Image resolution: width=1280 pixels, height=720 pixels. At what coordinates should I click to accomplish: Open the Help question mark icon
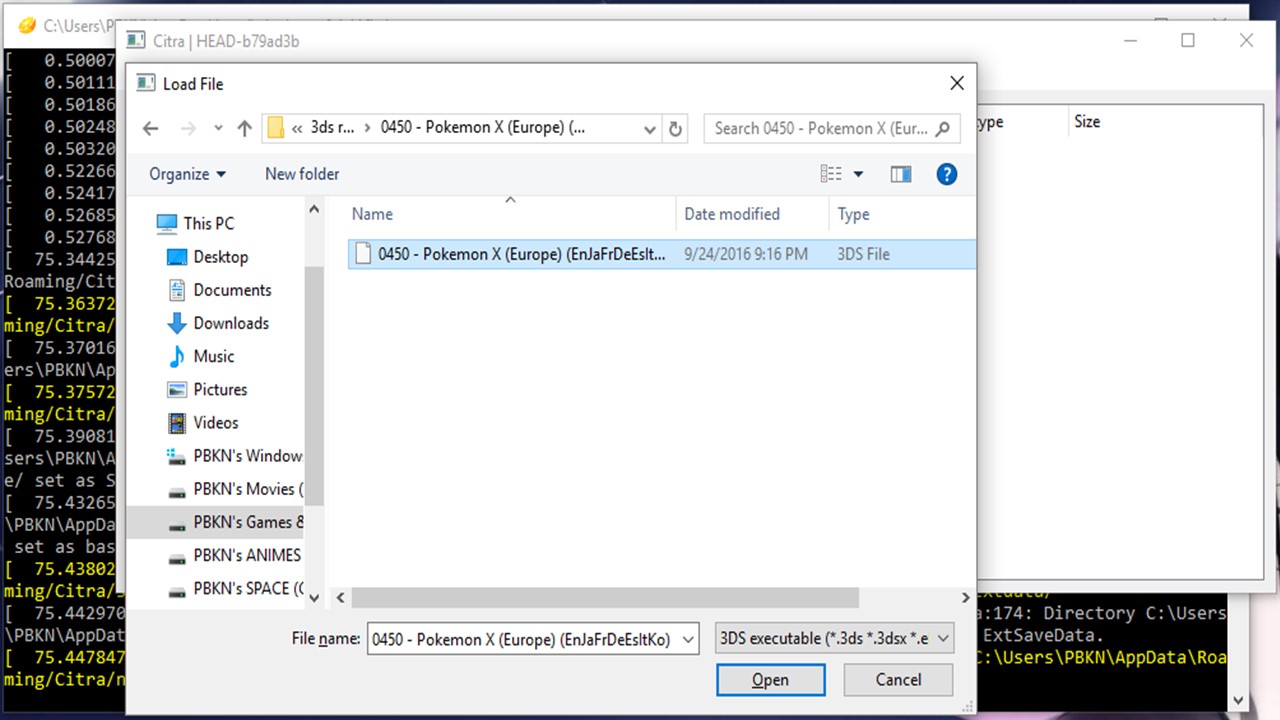pyautogui.click(x=946, y=174)
